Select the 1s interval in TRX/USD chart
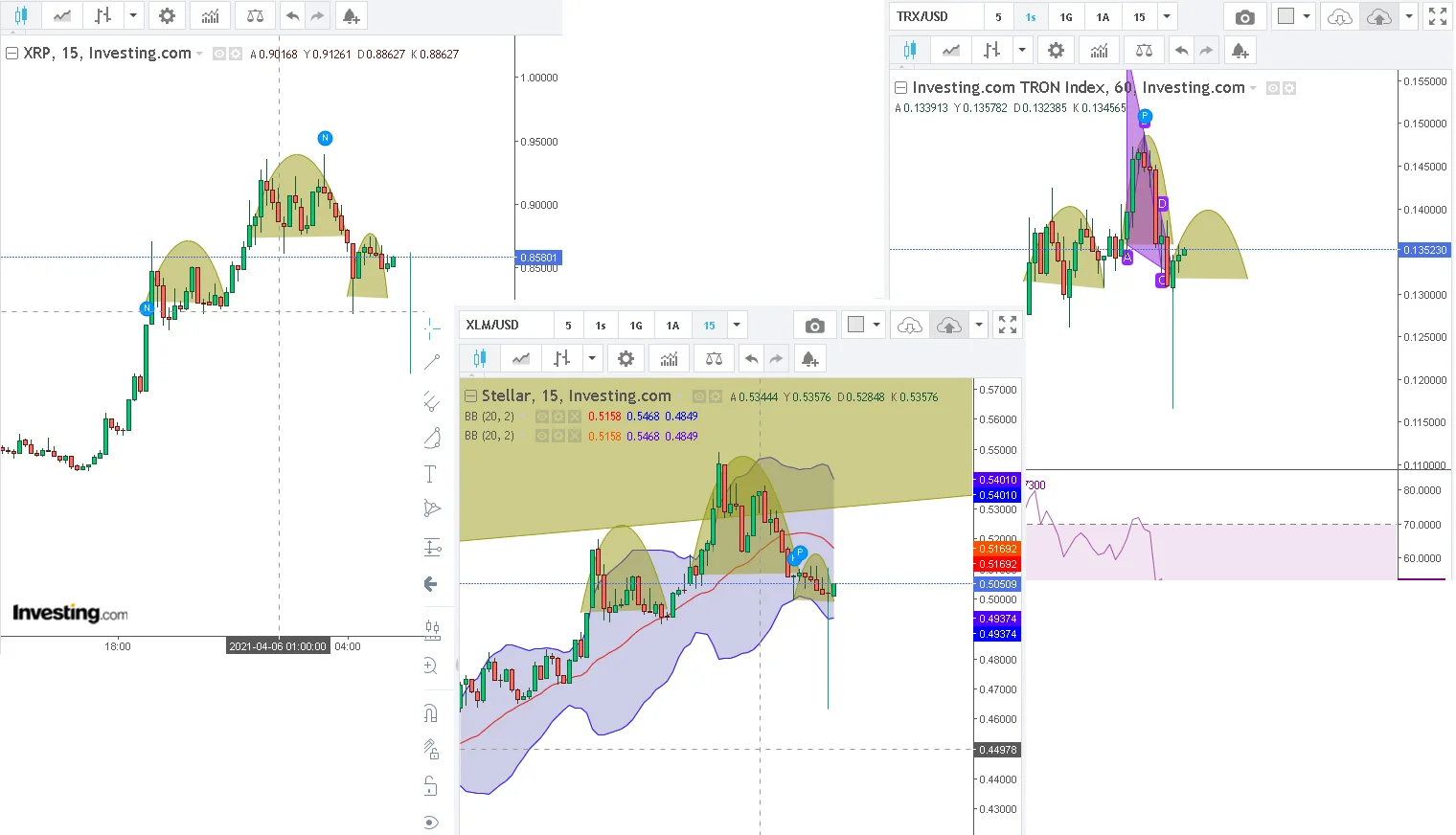The width and height of the screenshot is (1456, 835). (x=1031, y=17)
